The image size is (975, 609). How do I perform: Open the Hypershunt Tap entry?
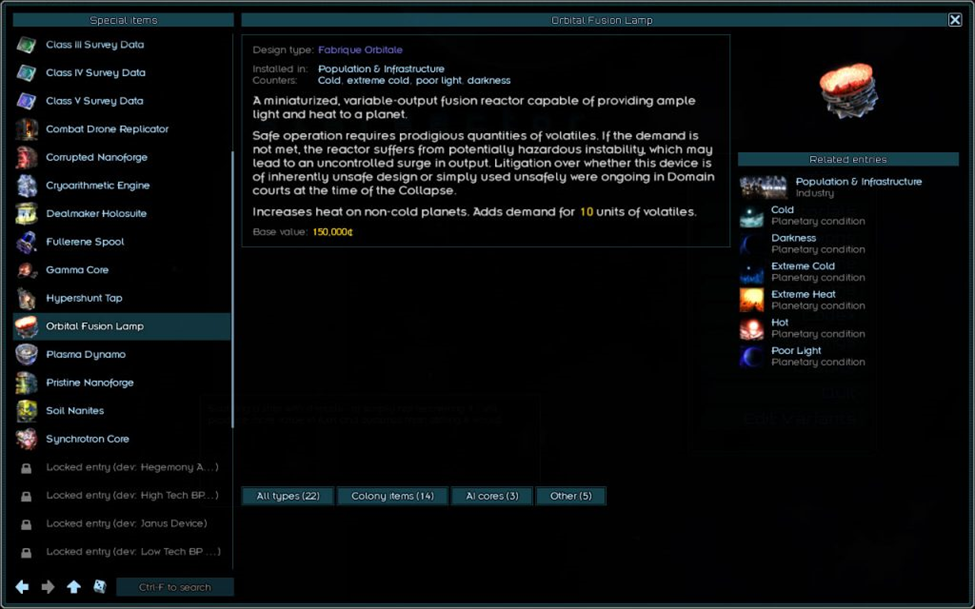(x=84, y=298)
